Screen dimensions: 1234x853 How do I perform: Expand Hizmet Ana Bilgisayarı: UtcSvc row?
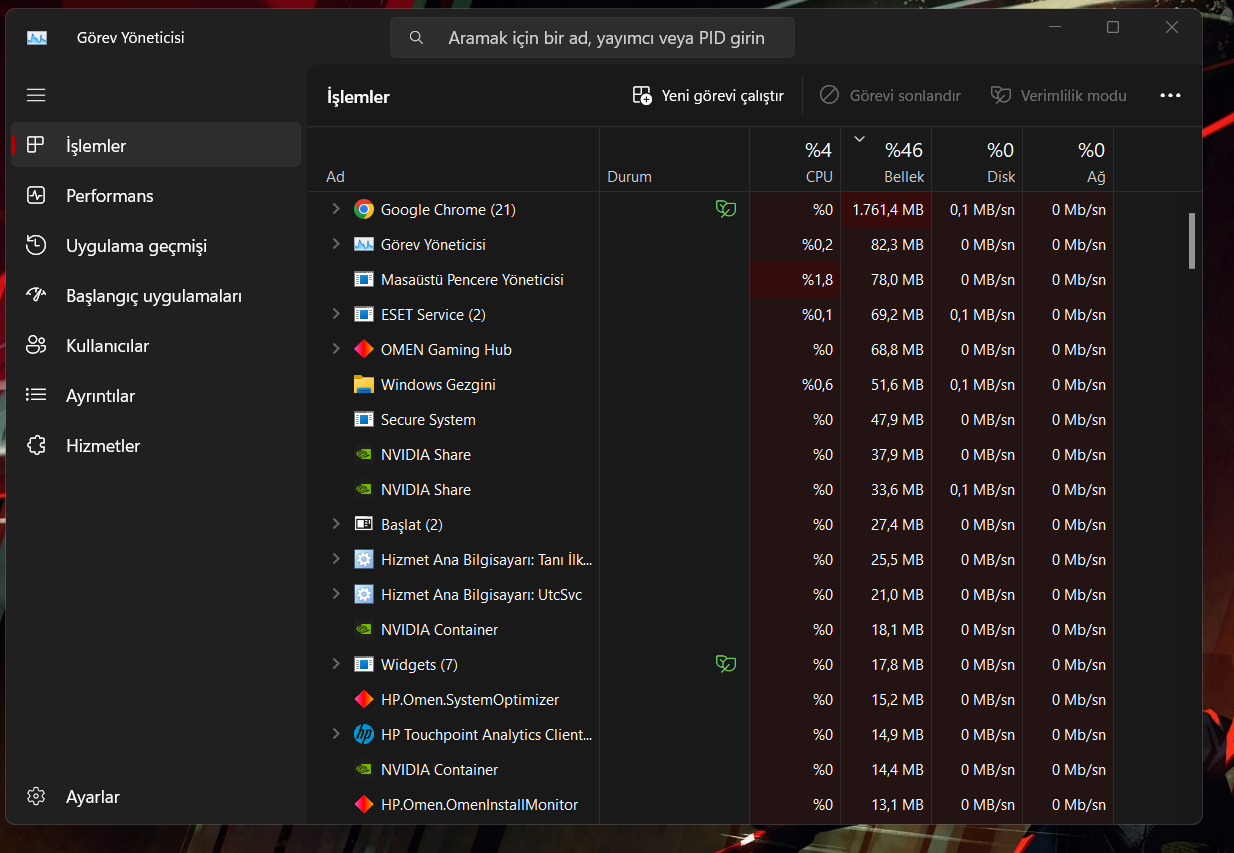pyautogui.click(x=336, y=594)
